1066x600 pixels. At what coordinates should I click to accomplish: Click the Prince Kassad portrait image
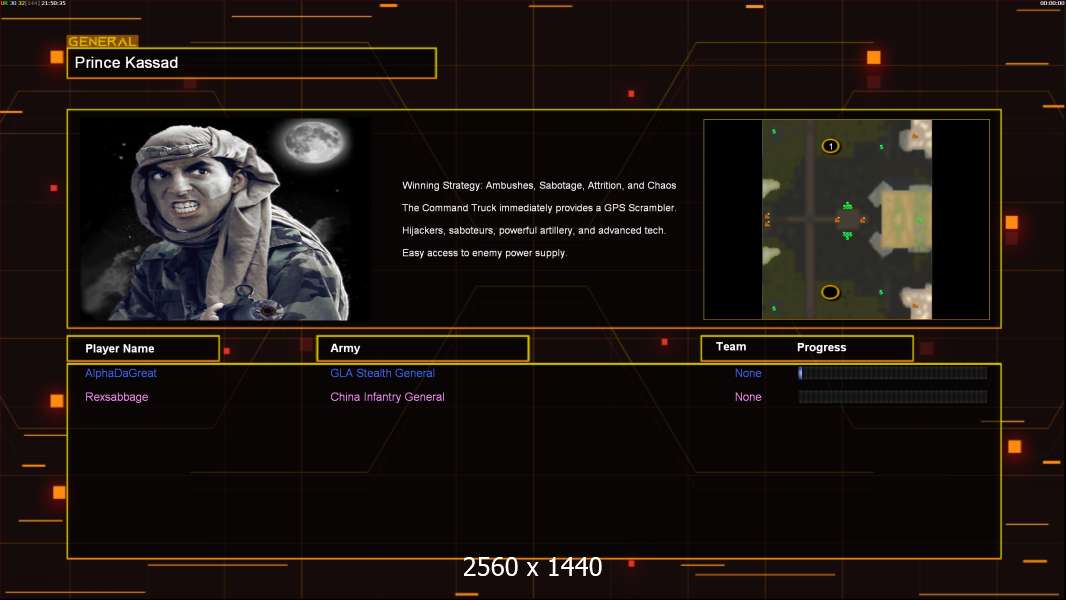(225, 218)
